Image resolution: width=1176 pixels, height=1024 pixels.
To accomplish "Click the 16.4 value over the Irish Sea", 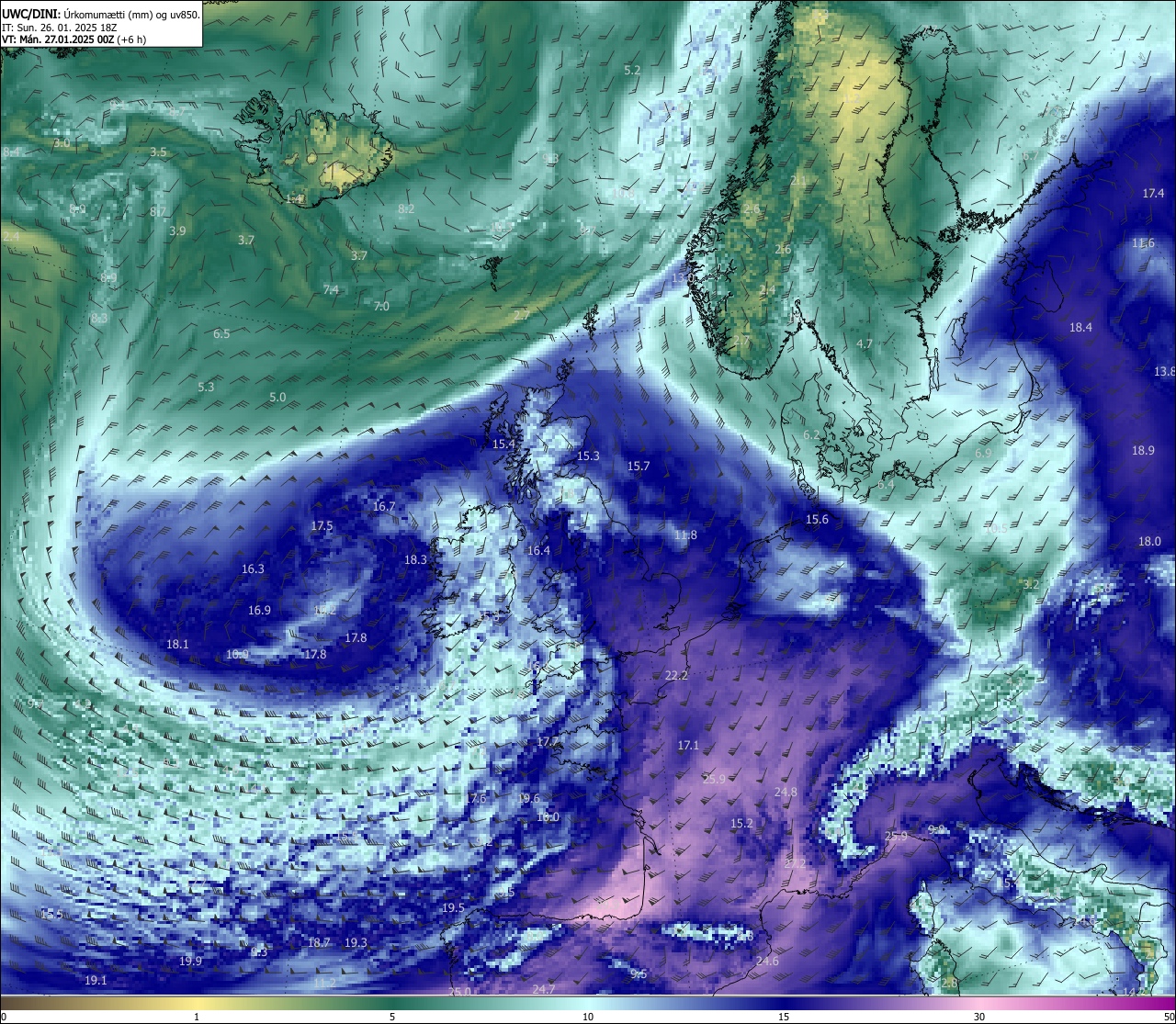I will pyautogui.click(x=538, y=550).
